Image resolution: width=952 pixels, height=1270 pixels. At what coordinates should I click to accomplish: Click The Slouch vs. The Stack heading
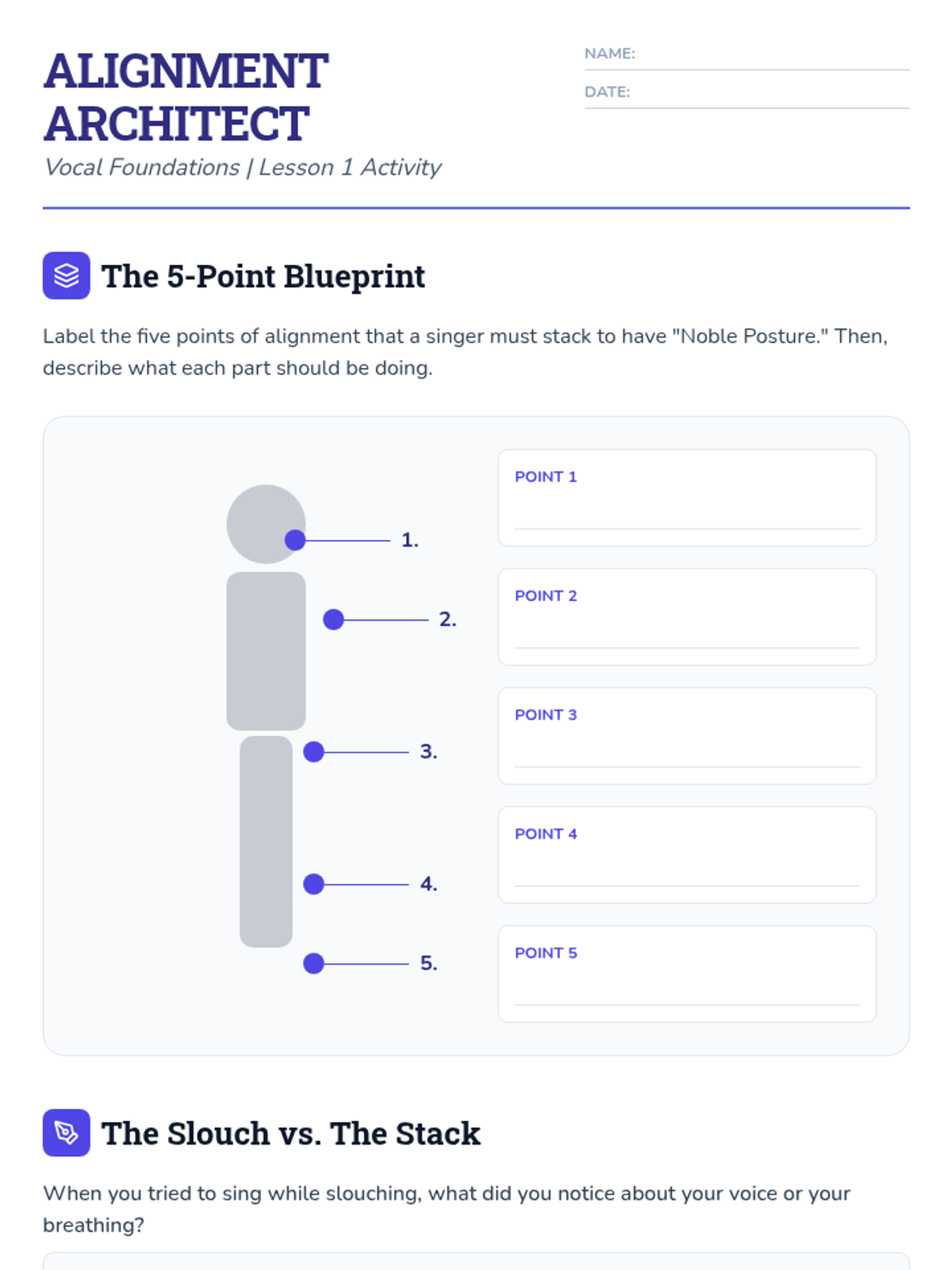291,1133
